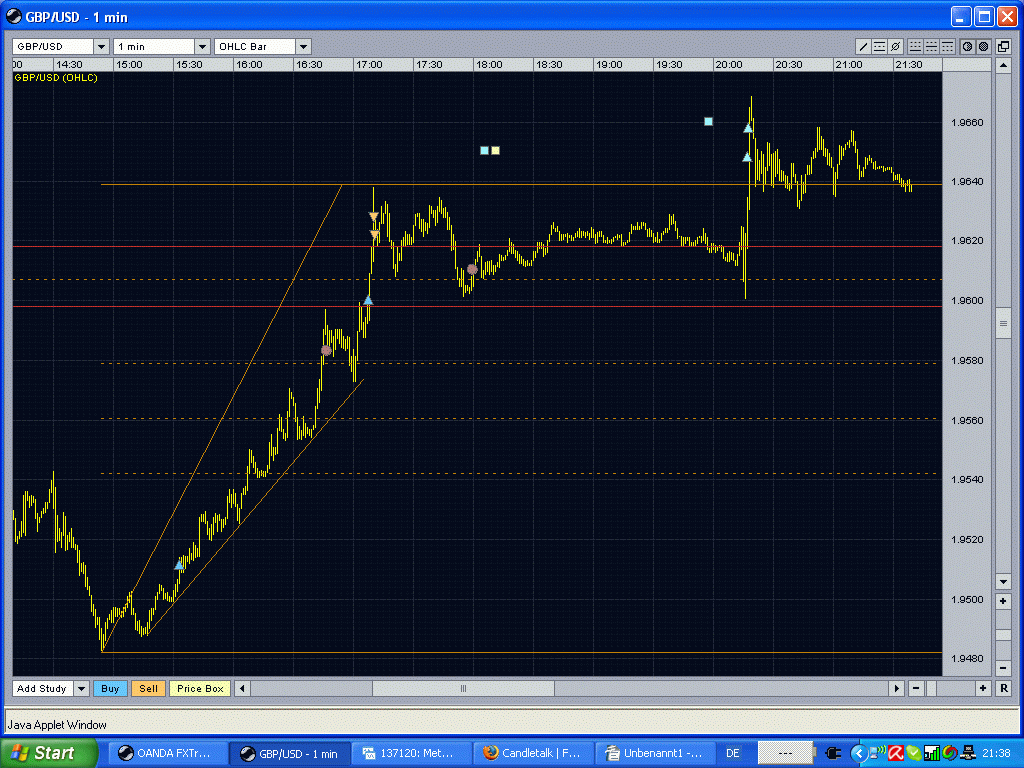Image resolution: width=1024 pixels, height=768 pixels.
Task: Open the 1 min timeframe dropdown
Action: 202,47
